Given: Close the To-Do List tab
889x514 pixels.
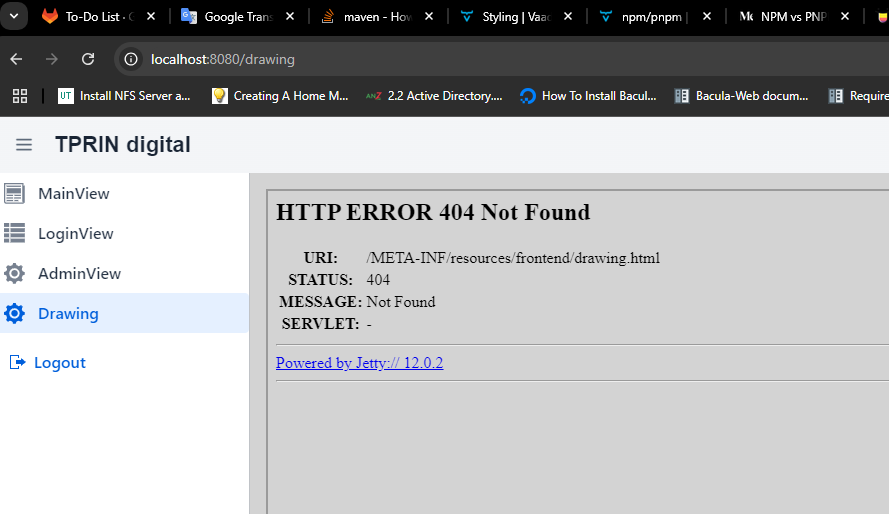Looking at the screenshot, I should click(151, 17).
